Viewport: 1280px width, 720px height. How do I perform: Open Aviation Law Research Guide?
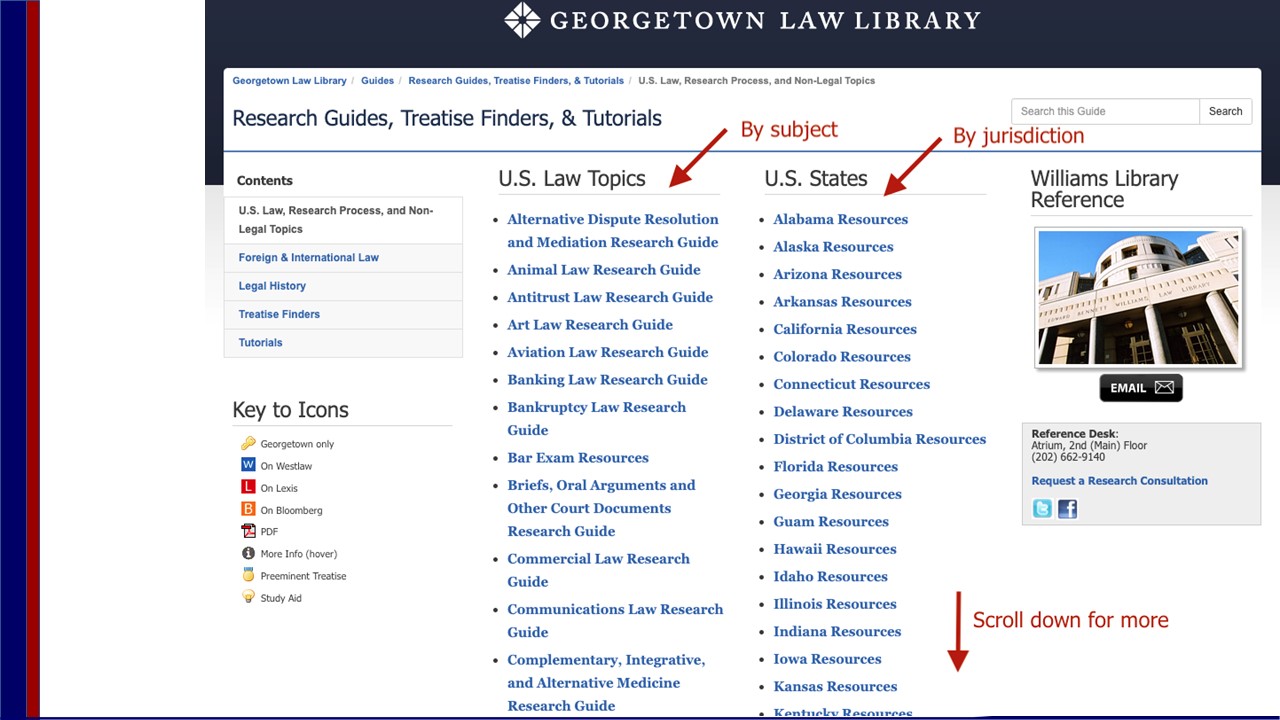[607, 352]
